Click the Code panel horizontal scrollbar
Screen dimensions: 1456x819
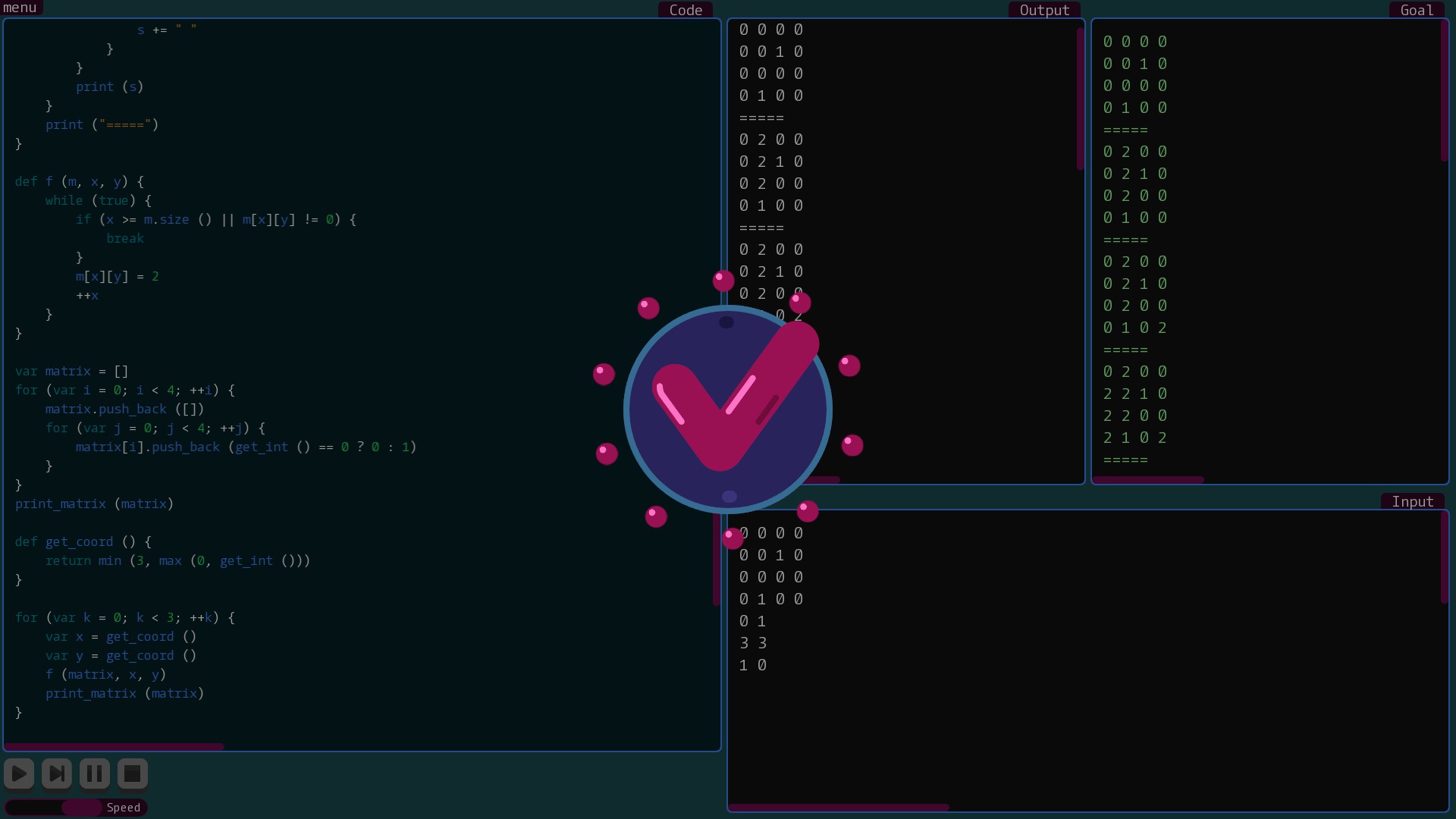(x=114, y=747)
